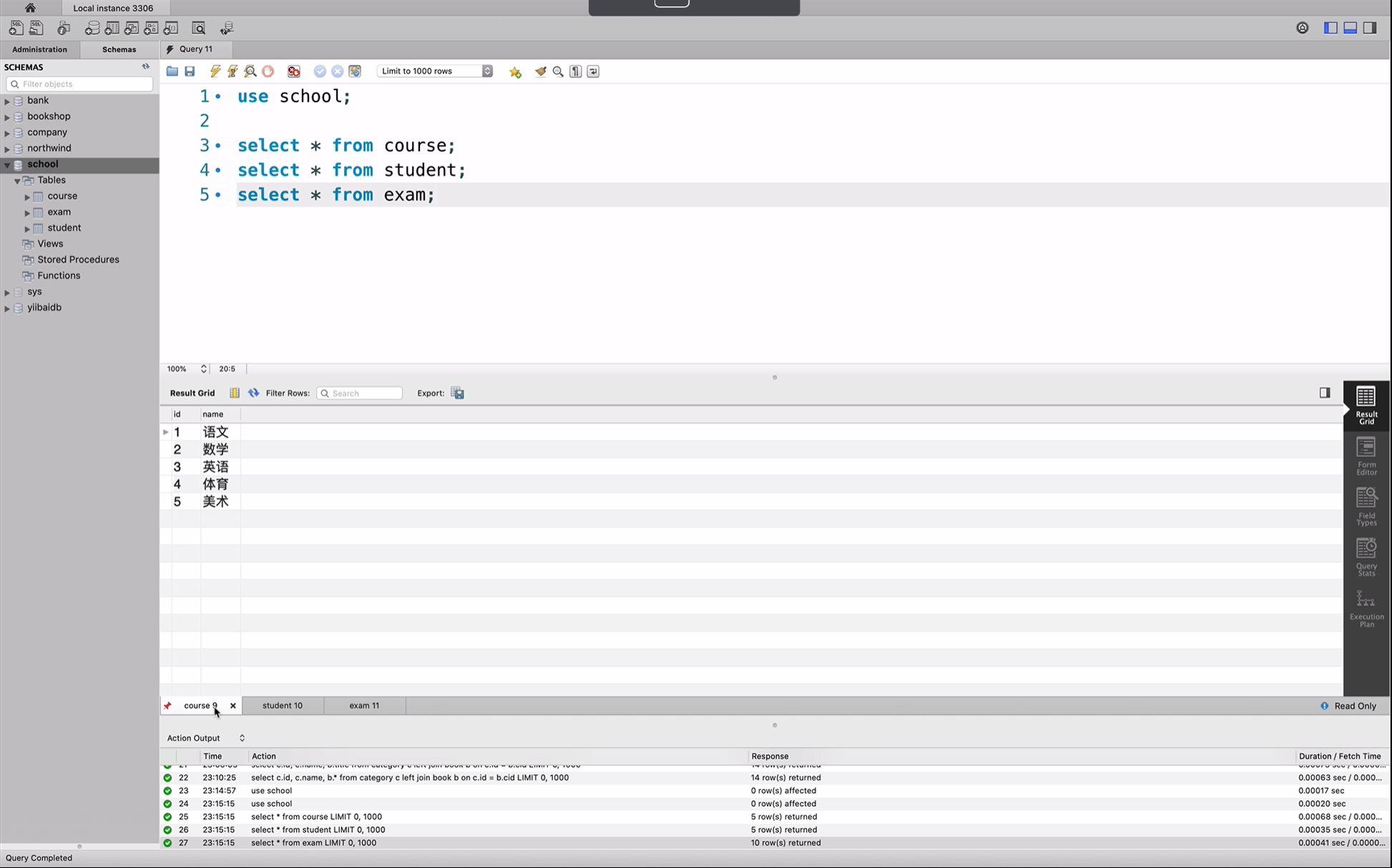Open Form Editor panel
Screen dimensions: 1392x868
(x=1366, y=456)
